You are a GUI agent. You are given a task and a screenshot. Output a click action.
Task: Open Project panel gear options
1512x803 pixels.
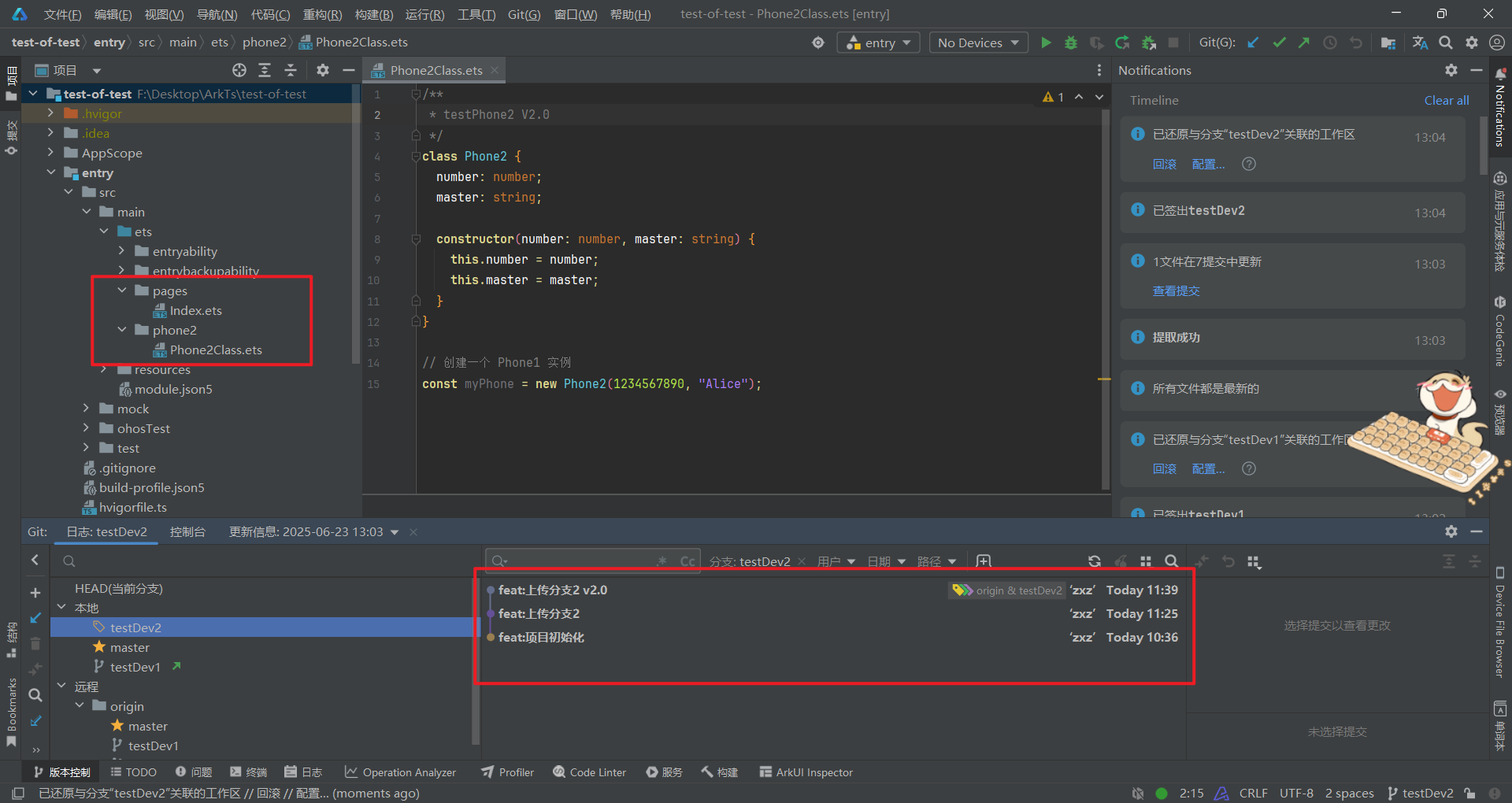coord(322,70)
